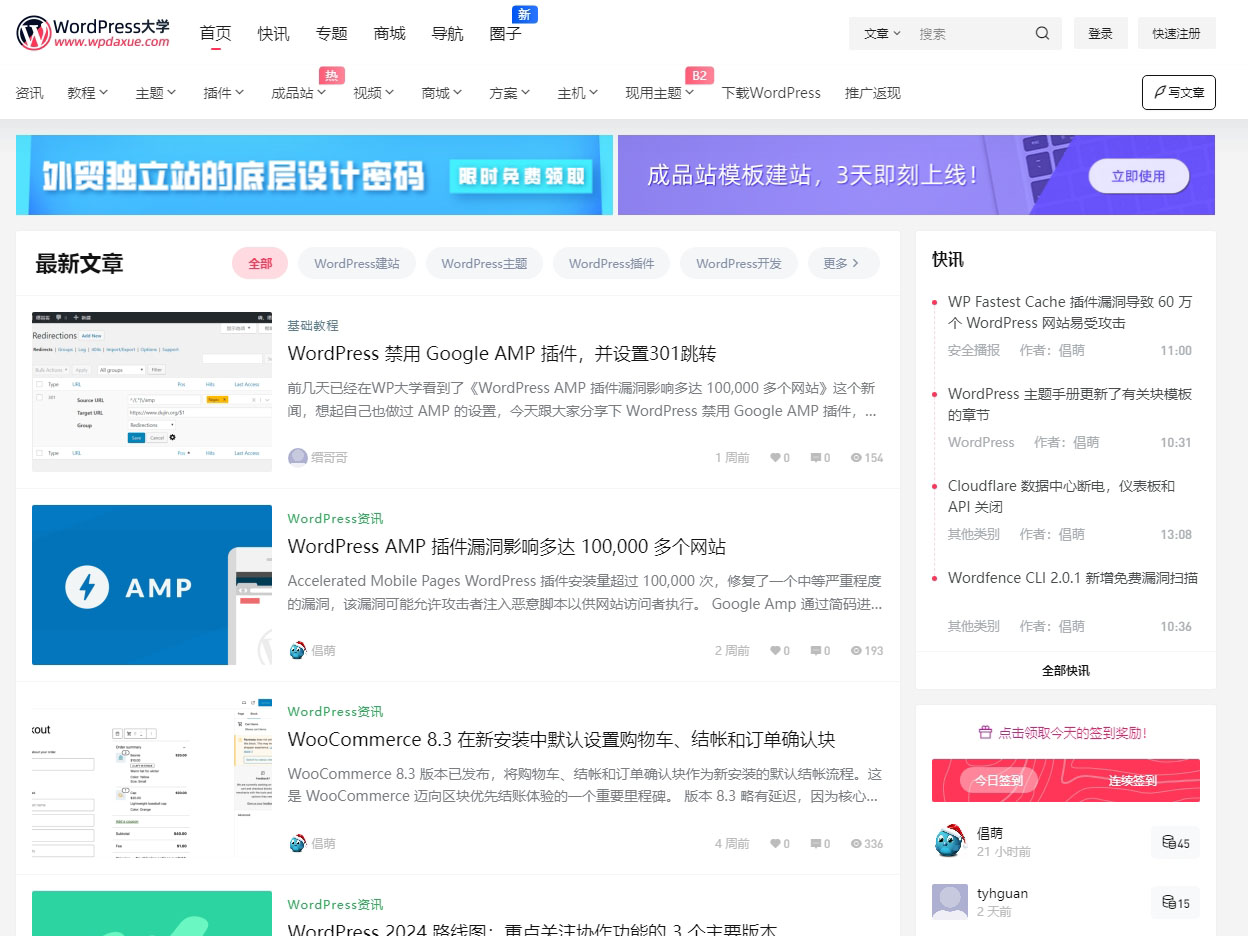Open the 文章 search type dropdown
Image resolution: width=1248 pixels, height=936 pixels.
(x=880, y=33)
